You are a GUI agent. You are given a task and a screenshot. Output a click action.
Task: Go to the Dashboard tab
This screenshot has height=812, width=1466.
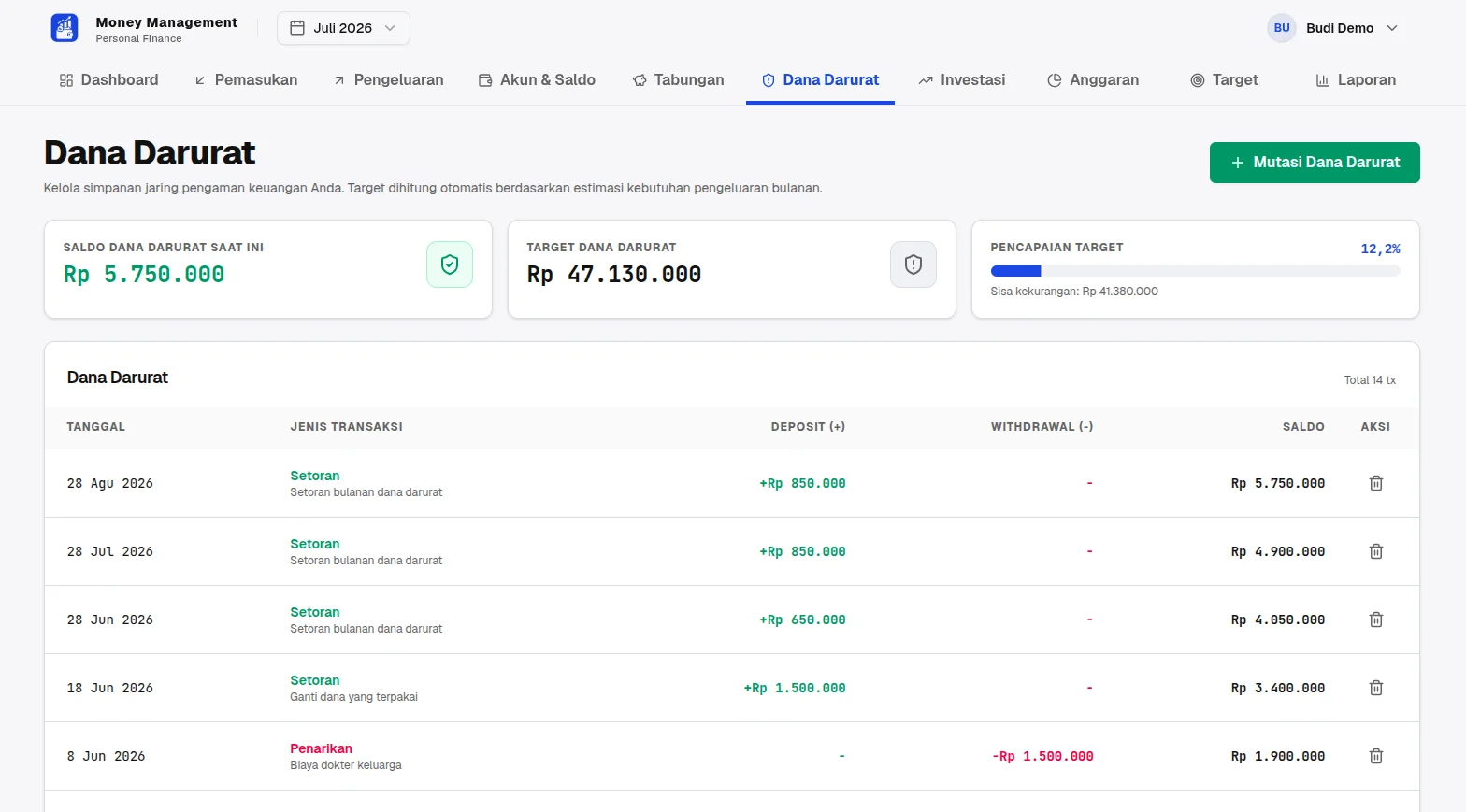tap(108, 80)
